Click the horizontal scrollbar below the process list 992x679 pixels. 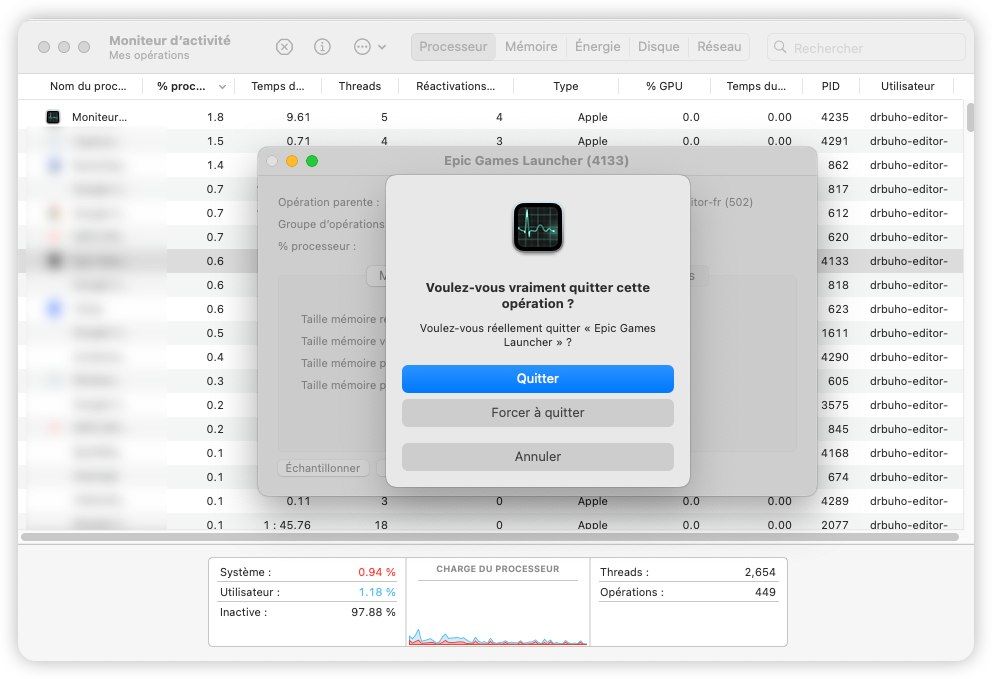tap(490, 537)
